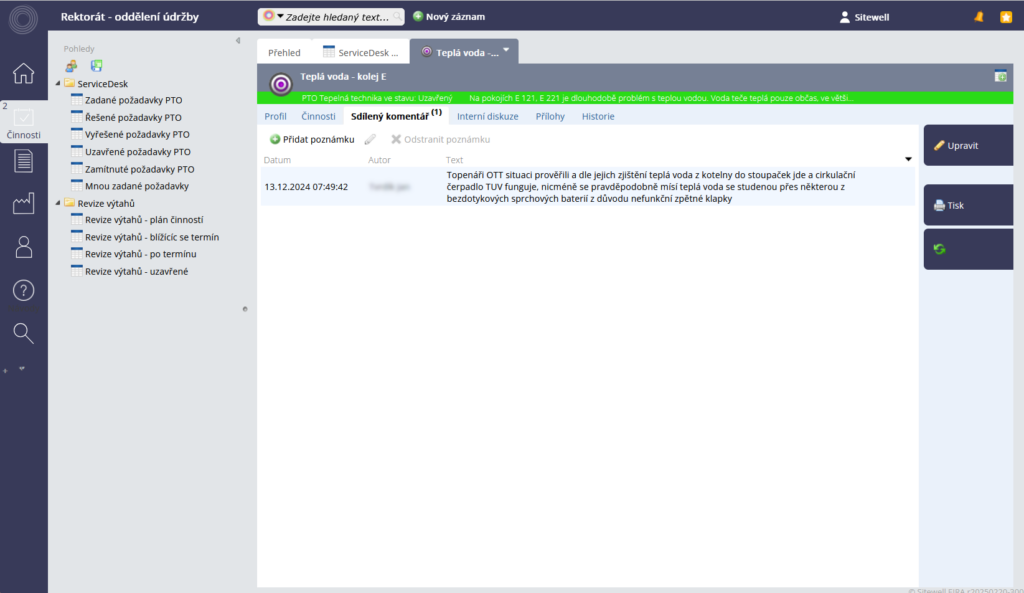
Task: Sort by the Text column header
Action: (x=455, y=160)
